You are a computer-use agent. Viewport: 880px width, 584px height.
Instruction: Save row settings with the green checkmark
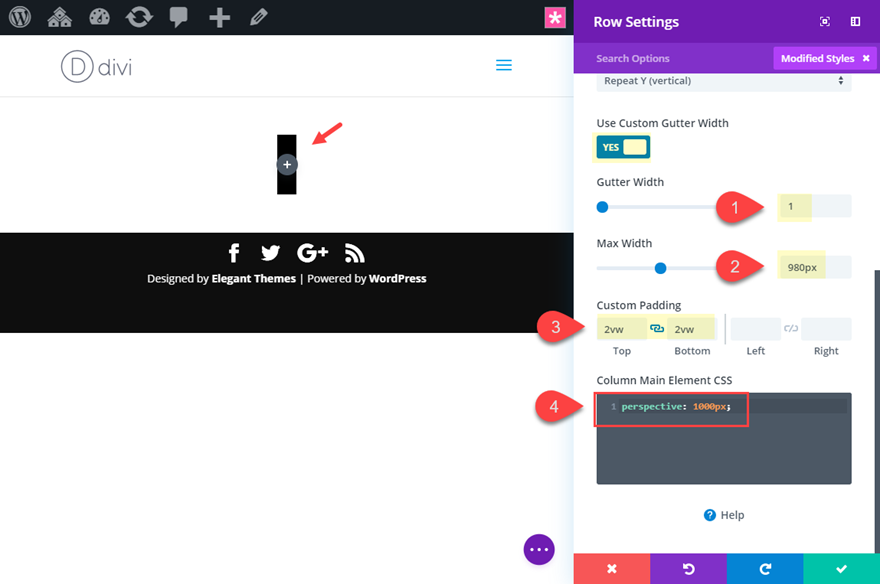(x=841, y=569)
